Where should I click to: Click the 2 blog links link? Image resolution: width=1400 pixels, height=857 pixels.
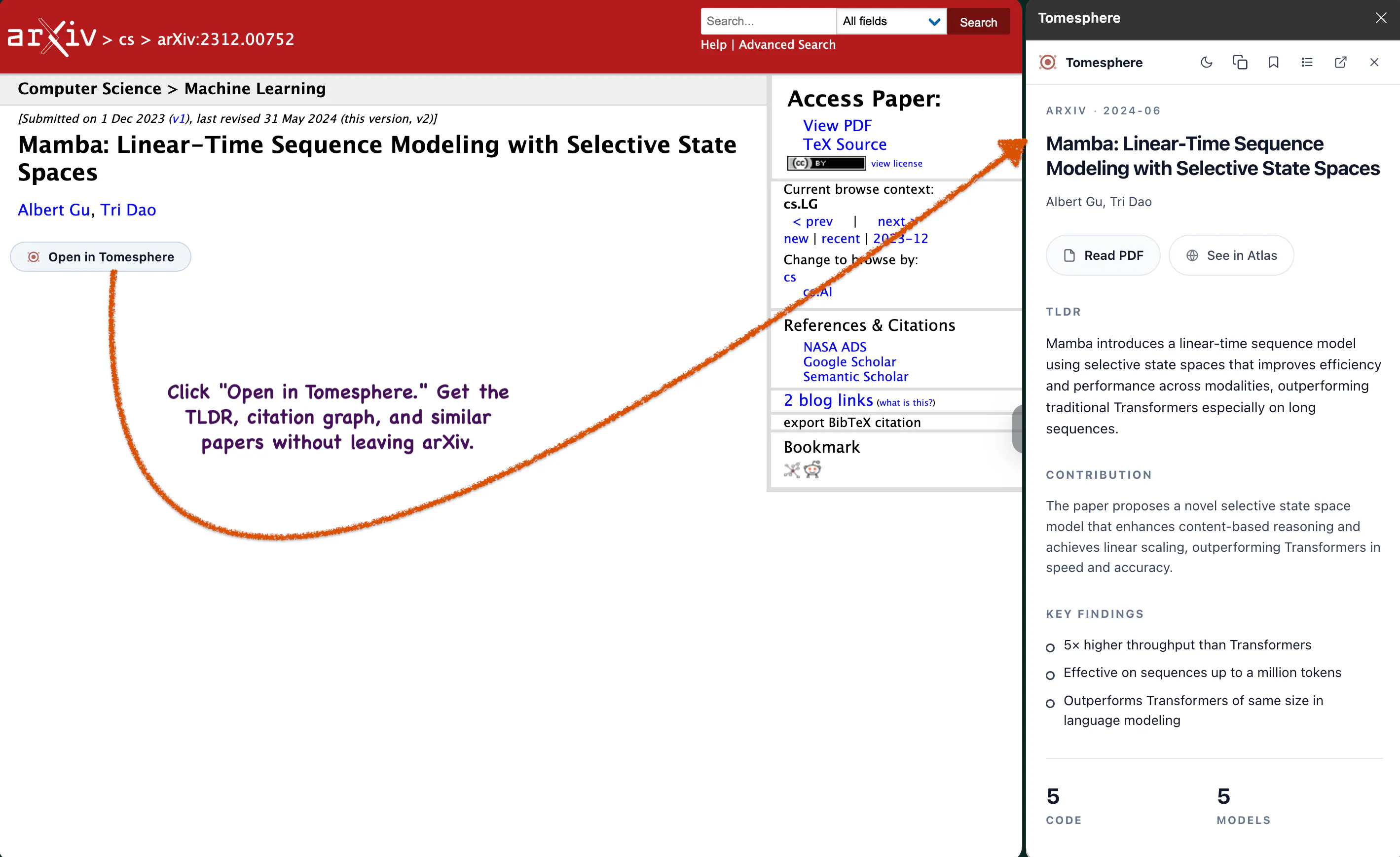pyautogui.click(x=828, y=400)
